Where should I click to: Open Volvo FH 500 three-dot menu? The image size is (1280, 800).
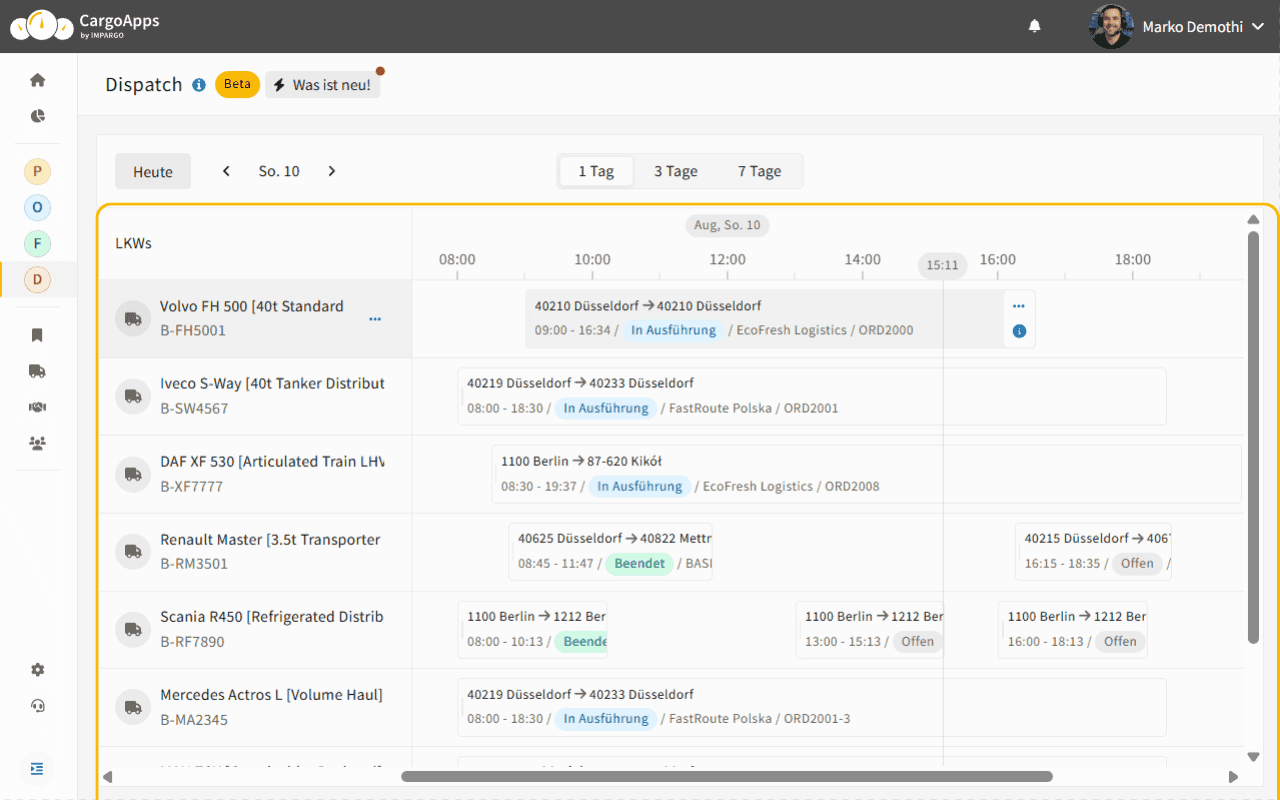coord(375,319)
